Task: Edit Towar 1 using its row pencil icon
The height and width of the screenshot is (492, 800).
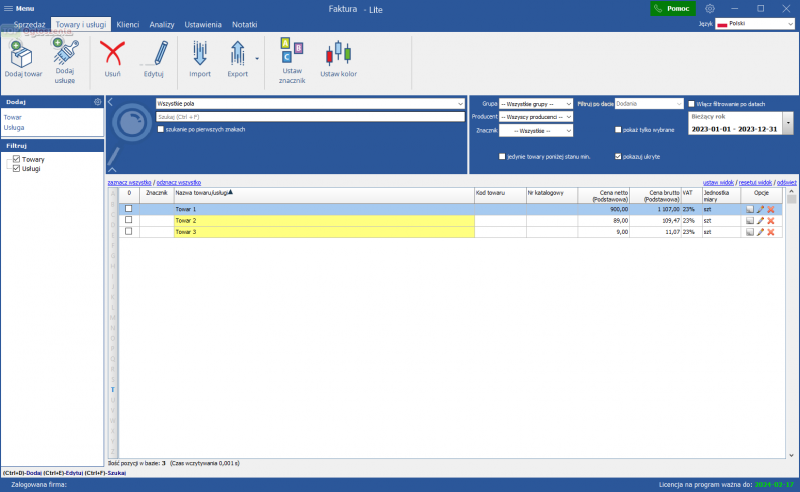Action: [760, 209]
